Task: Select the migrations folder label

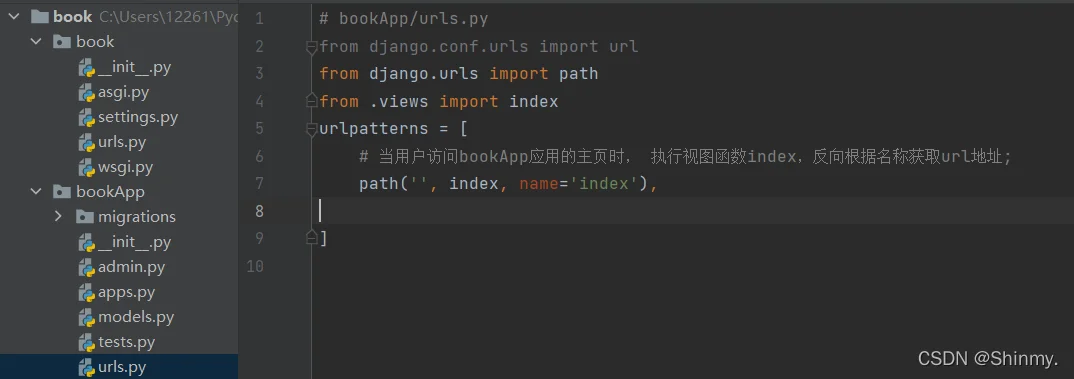Action: pos(137,217)
